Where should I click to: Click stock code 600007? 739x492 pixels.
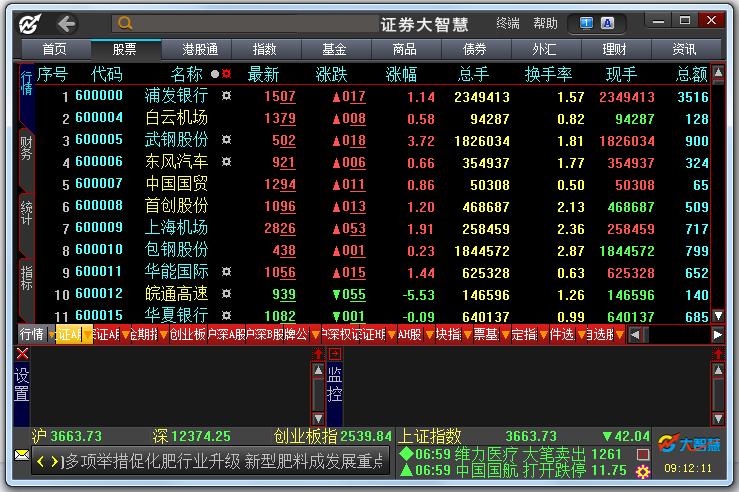coord(99,184)
